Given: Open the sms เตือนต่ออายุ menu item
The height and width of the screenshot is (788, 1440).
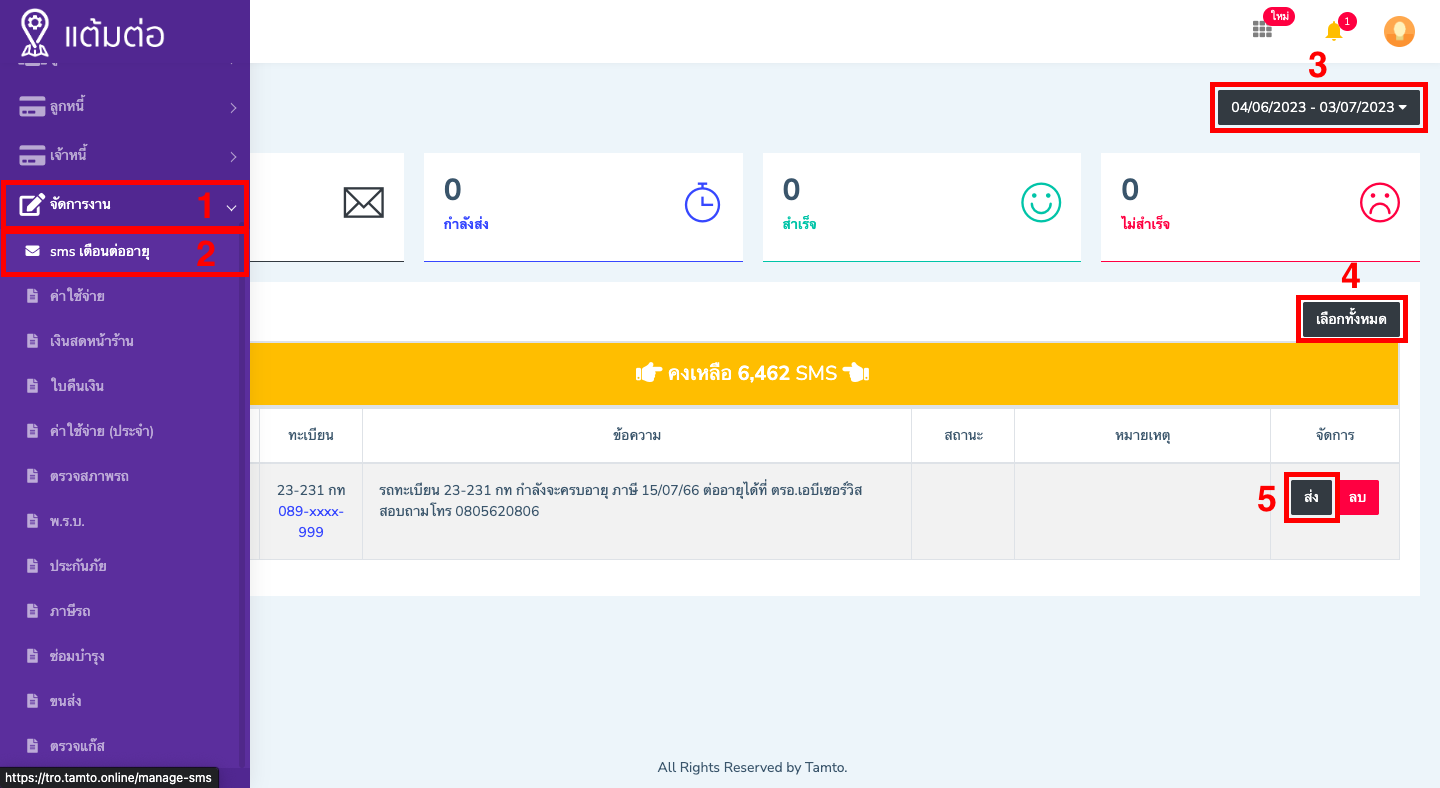Looking at the screenshot, I should [122, 251].
